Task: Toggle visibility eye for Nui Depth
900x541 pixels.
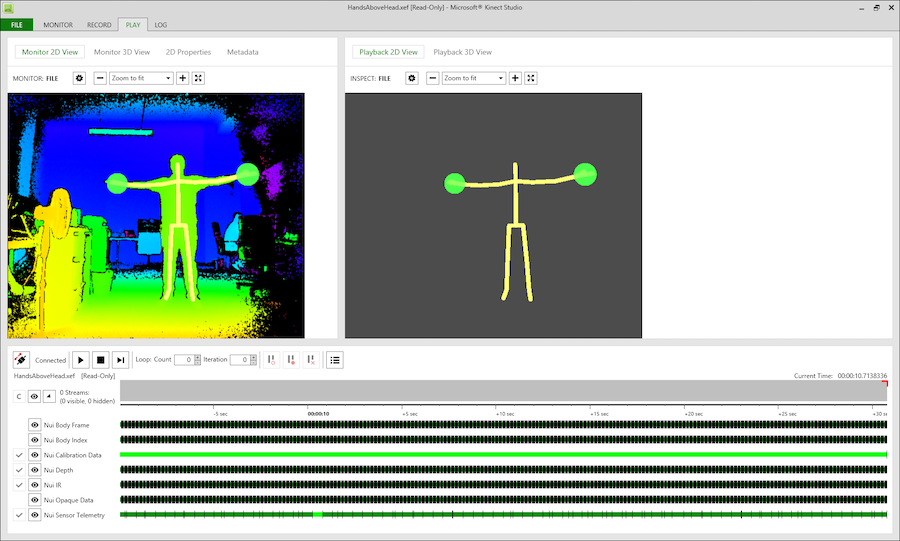Action: [35, 470]
